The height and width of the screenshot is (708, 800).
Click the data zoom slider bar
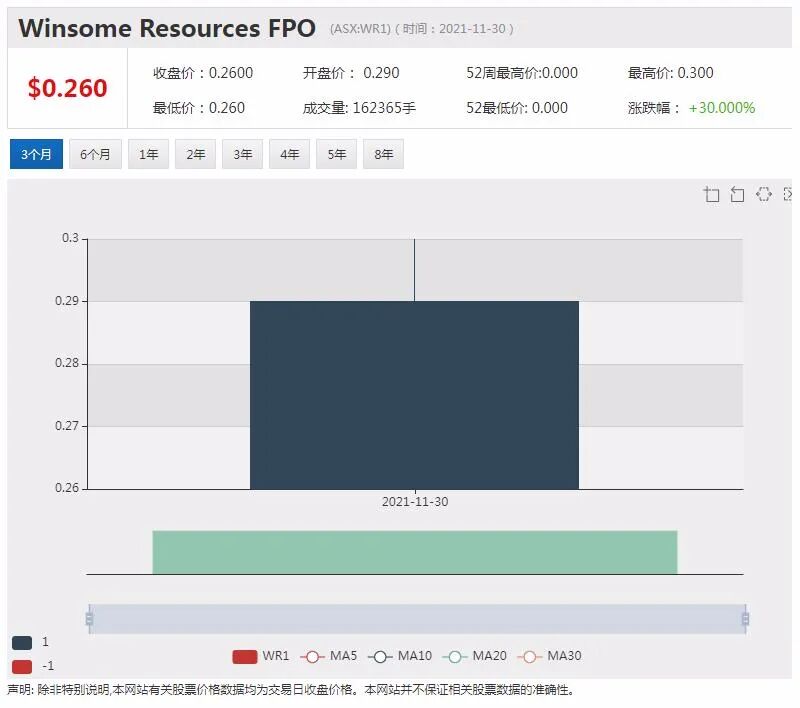click(417, 619)
